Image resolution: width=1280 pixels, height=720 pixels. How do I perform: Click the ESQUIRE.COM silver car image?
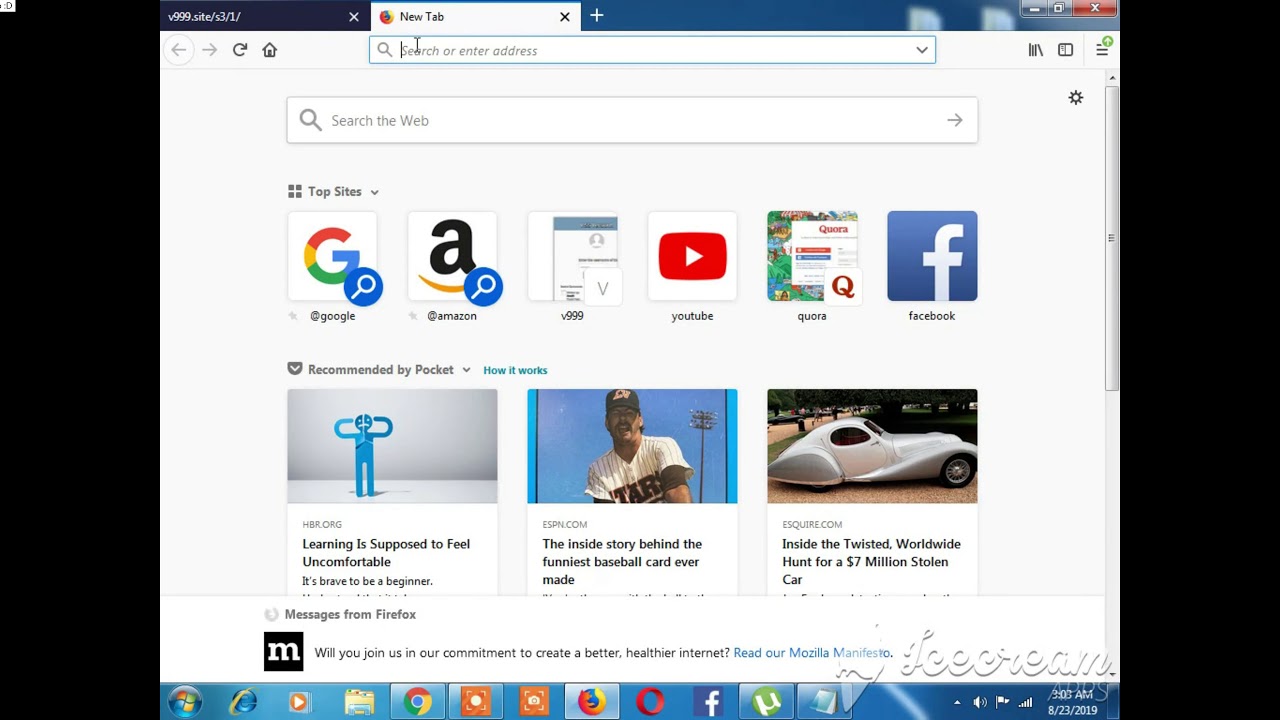[x=872, y=446]
